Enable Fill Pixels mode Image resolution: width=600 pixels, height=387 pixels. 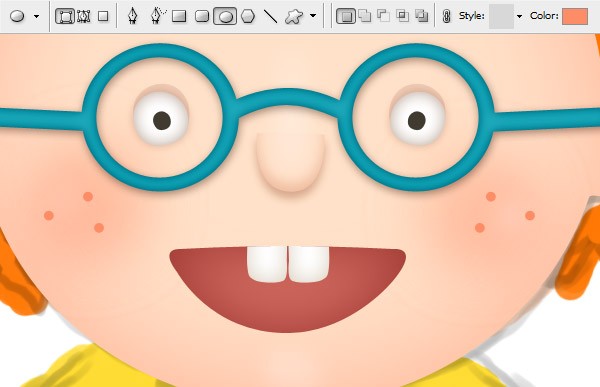click(103, 16)
